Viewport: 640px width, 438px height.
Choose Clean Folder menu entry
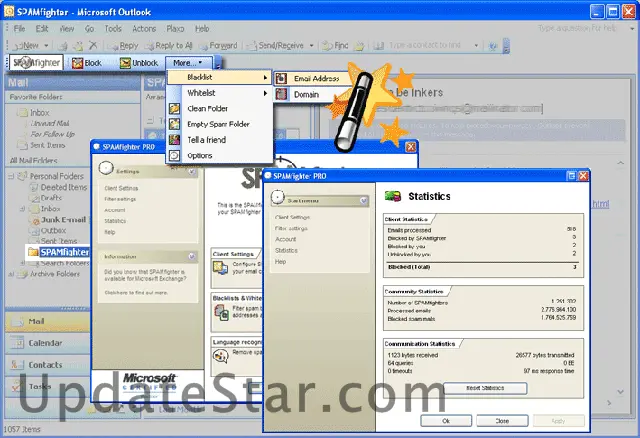pos(220,109)
